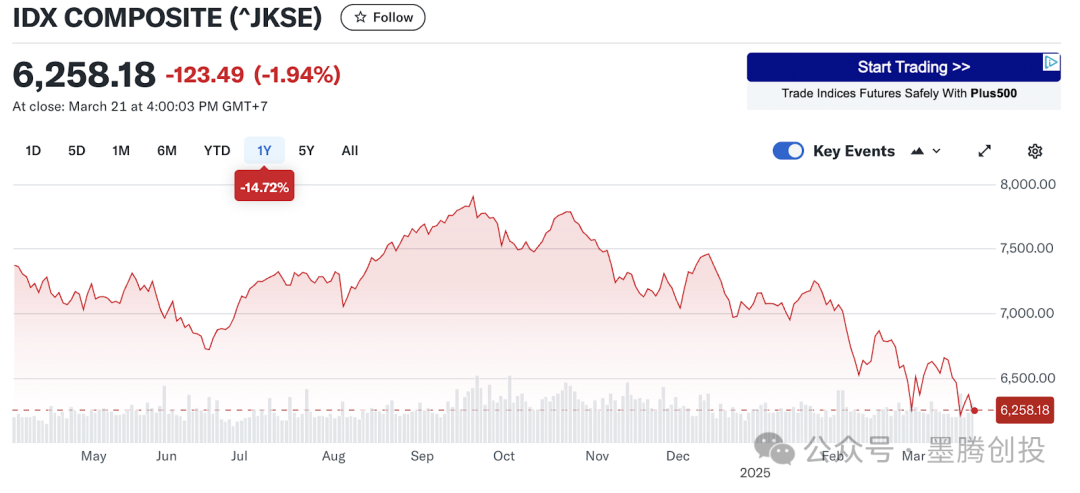
Task: Switch chart to 6M range
Action: [167, 151]
